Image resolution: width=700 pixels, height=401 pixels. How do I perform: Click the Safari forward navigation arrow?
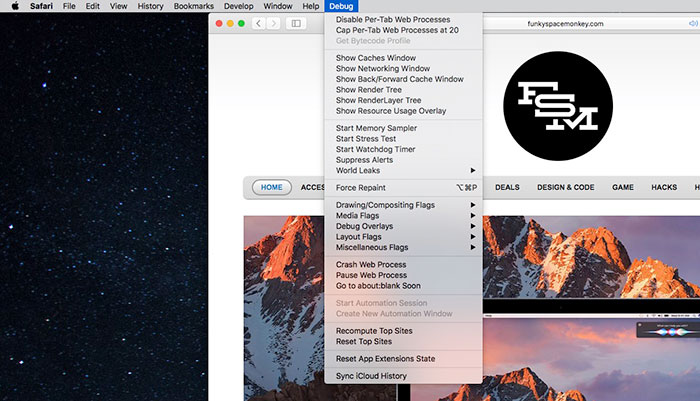(273, 22)
